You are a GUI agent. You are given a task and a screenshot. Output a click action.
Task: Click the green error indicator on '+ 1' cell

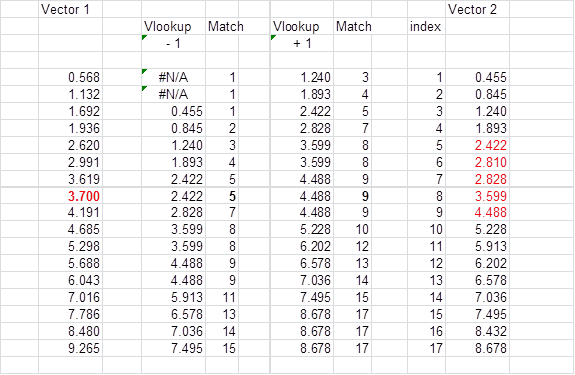point(273,37)
